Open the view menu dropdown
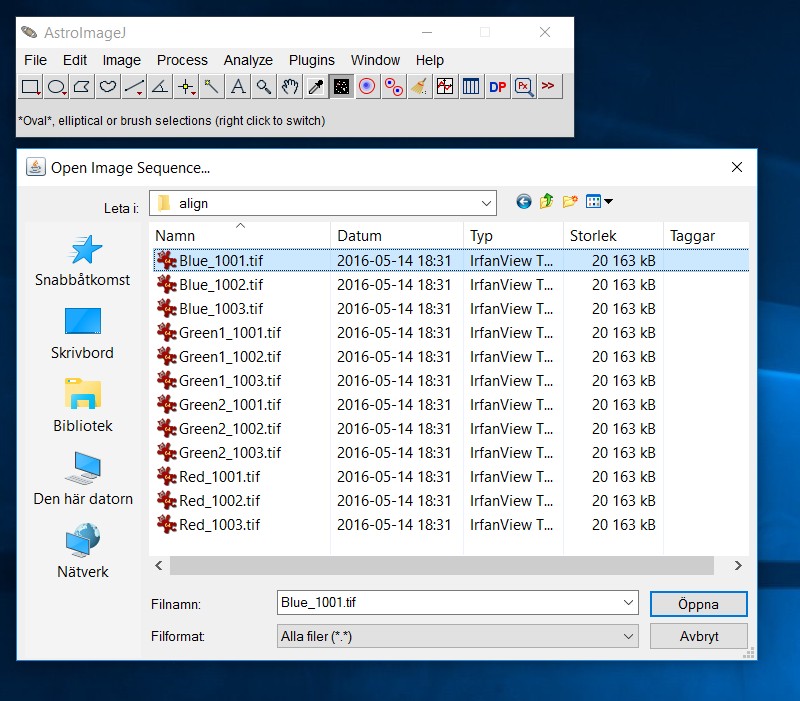 click(599, 202)
